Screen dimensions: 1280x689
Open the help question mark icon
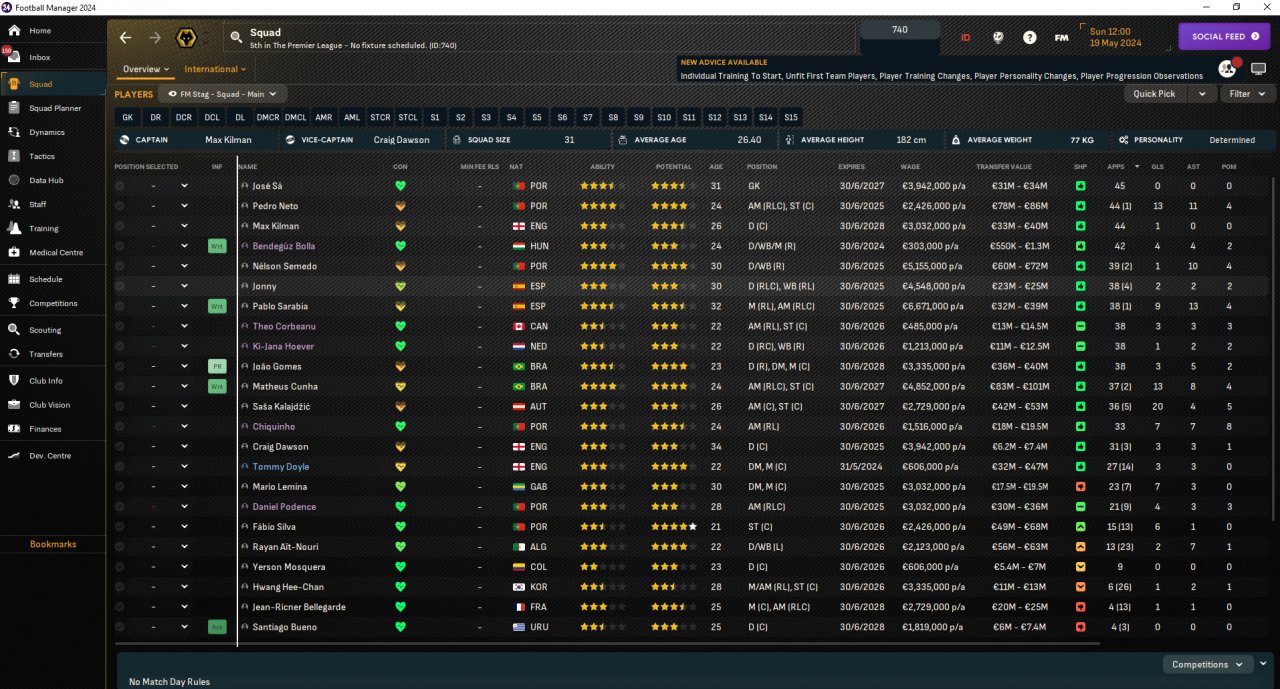[x=1029, y=38]
